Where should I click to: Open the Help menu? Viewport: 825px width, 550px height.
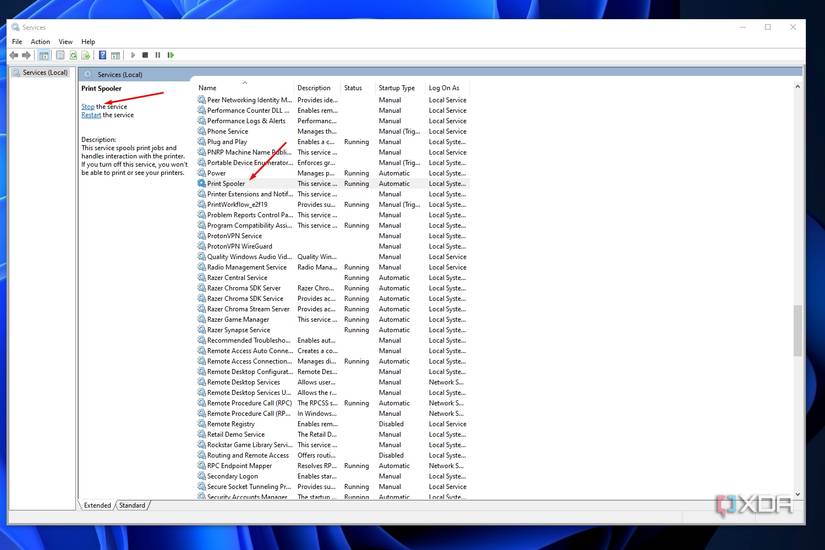(x=88, y=42)
